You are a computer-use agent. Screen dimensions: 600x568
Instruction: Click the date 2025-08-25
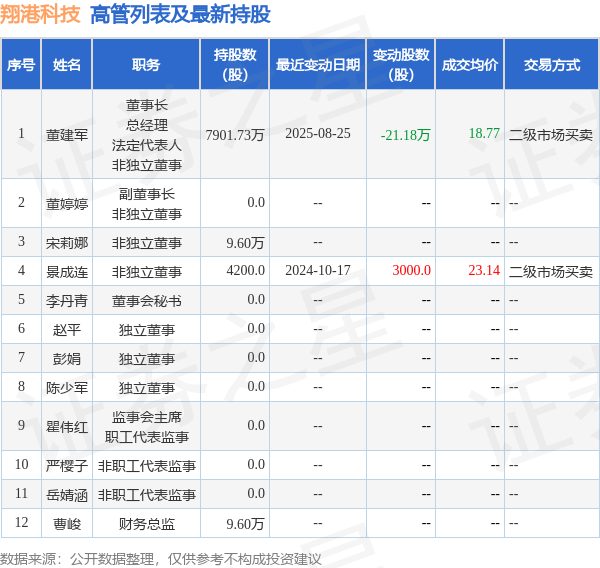(x=318, y=133)
